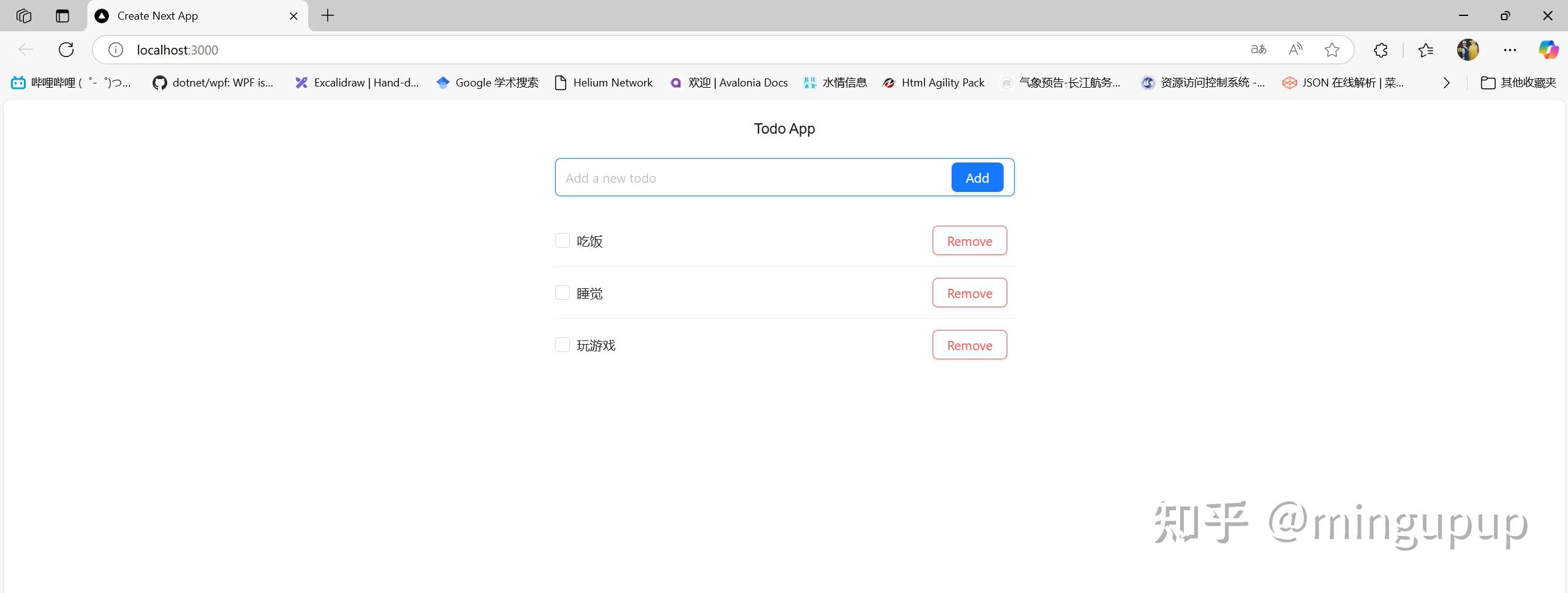This screenshot has width=1568, height=593.
Task: Open the dotnet/wpf GitHub bookmark
Action: click(x=214, y=82)
